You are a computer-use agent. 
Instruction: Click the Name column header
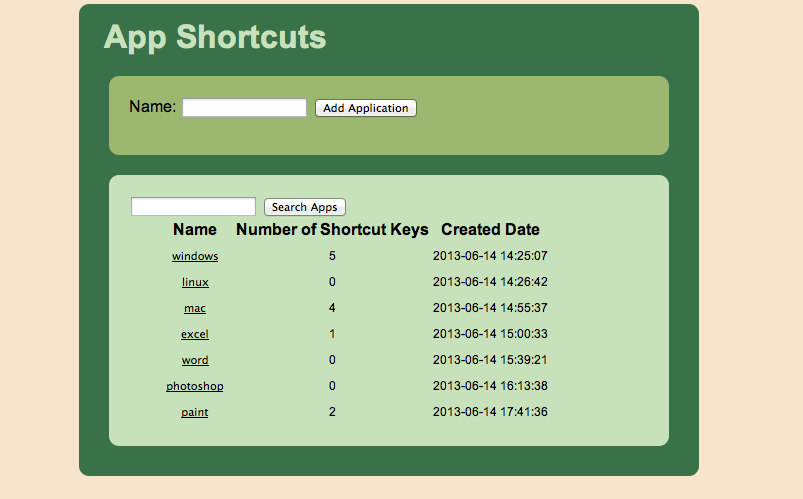click(x=195, y=230)
